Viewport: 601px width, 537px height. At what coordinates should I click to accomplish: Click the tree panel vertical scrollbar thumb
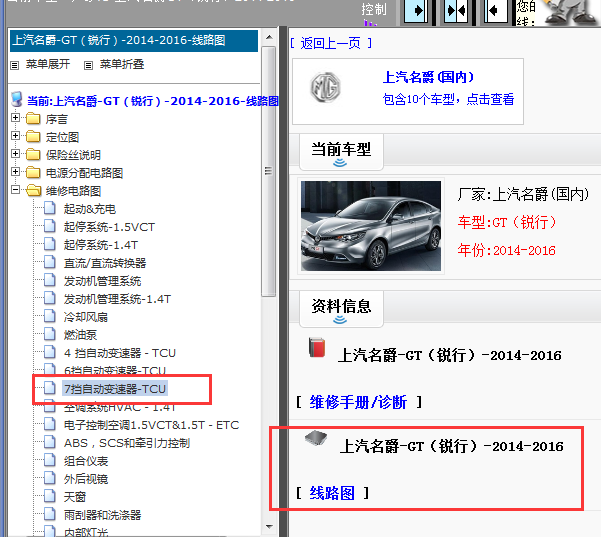[269, 171]
